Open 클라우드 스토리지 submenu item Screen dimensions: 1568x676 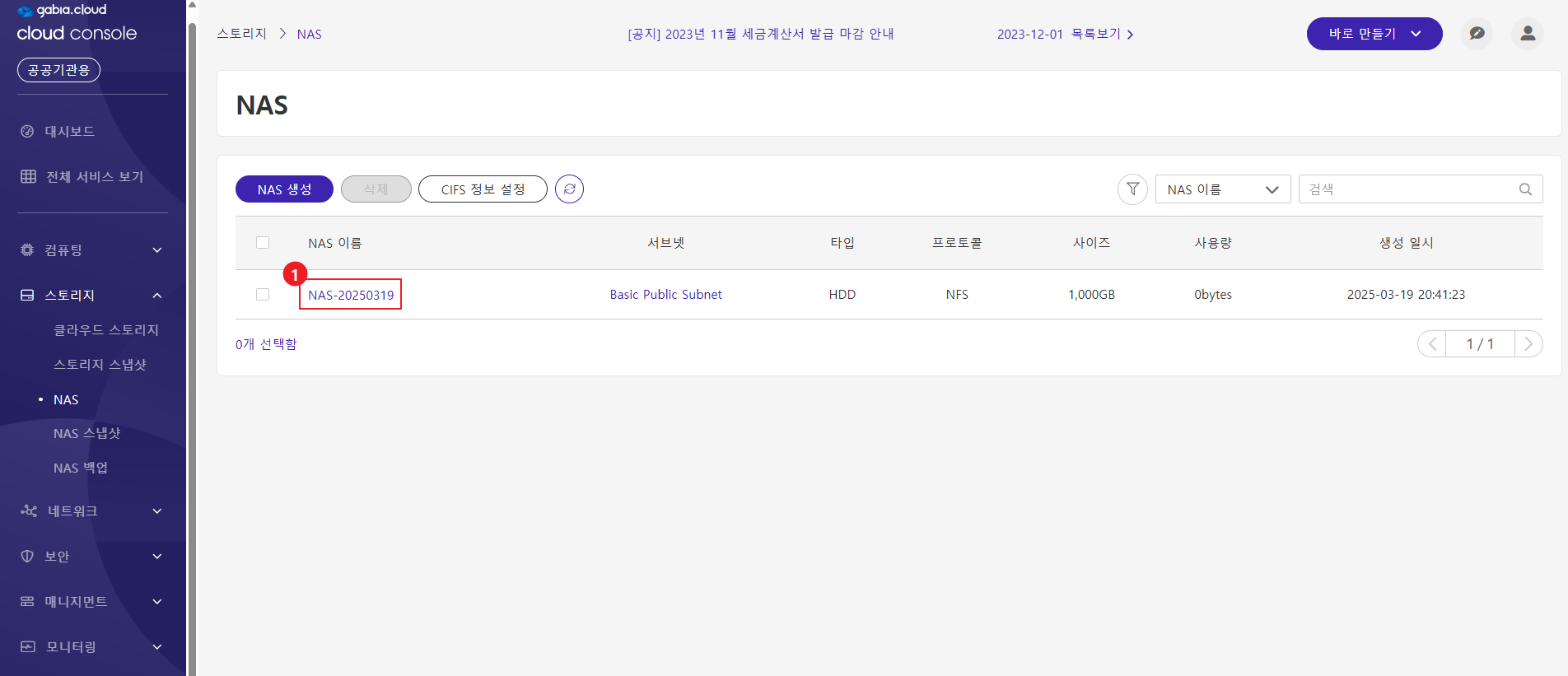tap(106, 330)
